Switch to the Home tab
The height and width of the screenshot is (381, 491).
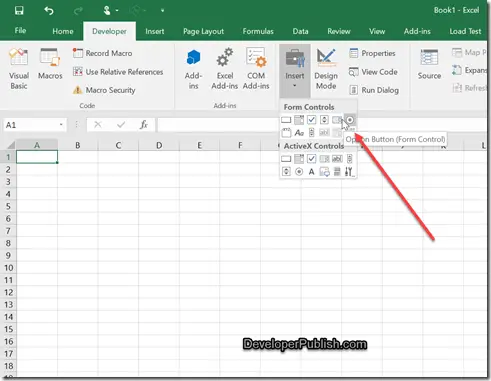[63, 31]
